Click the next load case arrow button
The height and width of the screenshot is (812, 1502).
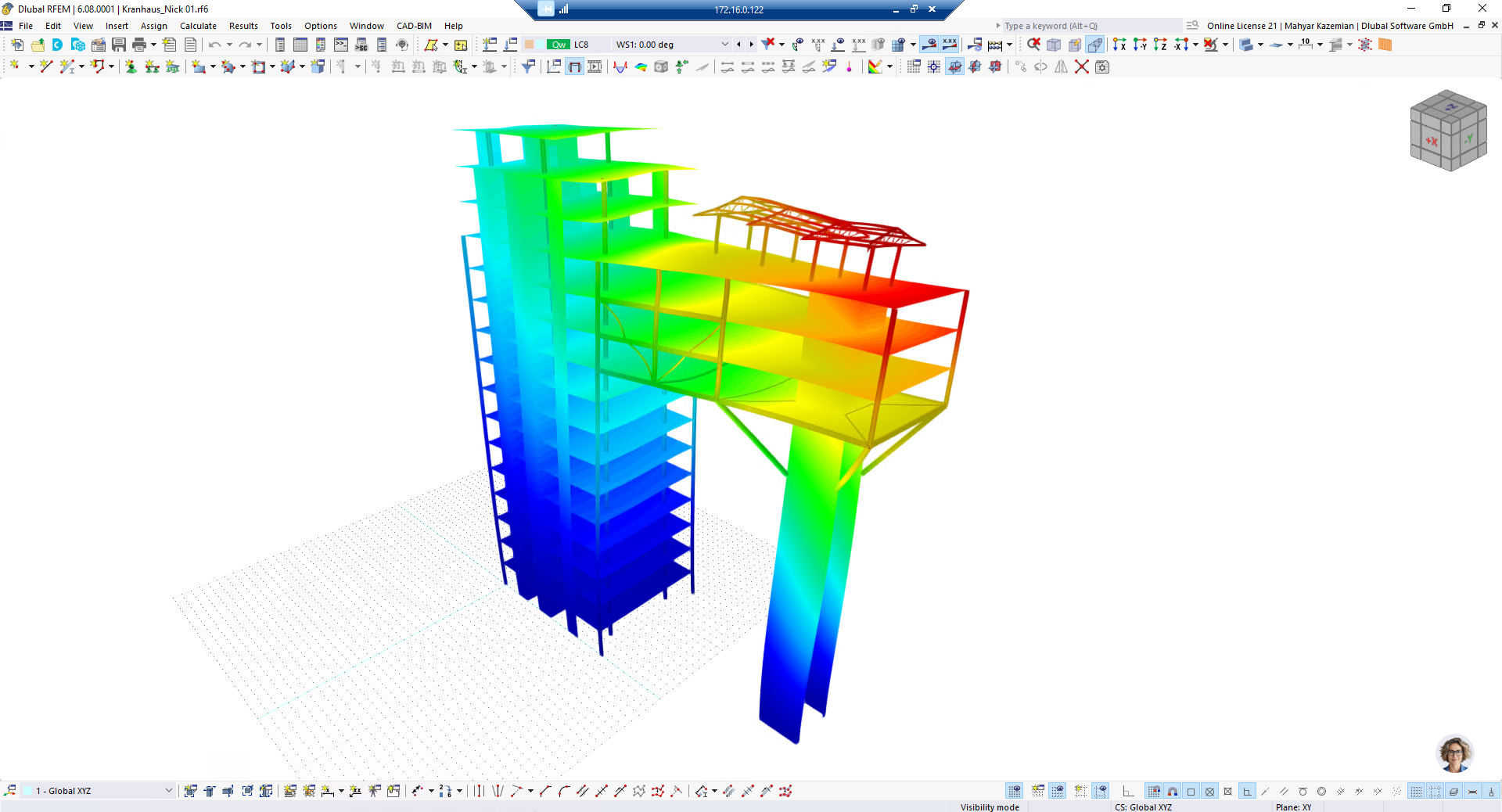click(x=751, y=45)
